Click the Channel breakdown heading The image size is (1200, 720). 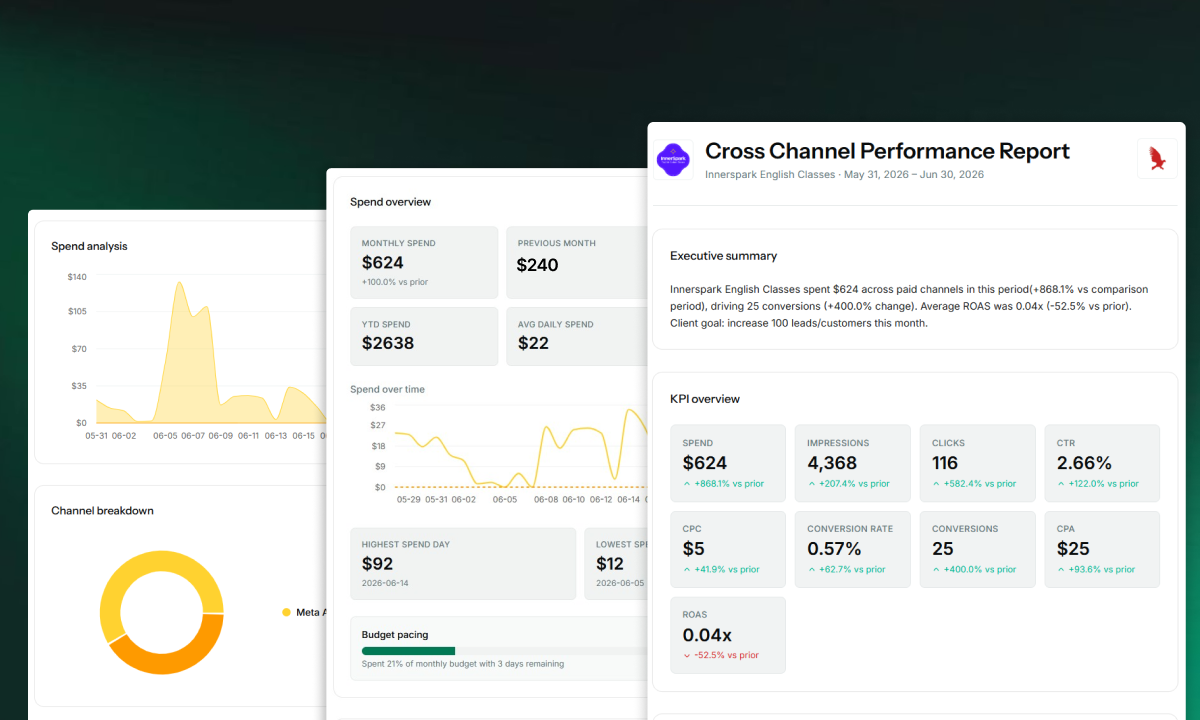coord(102,511)
